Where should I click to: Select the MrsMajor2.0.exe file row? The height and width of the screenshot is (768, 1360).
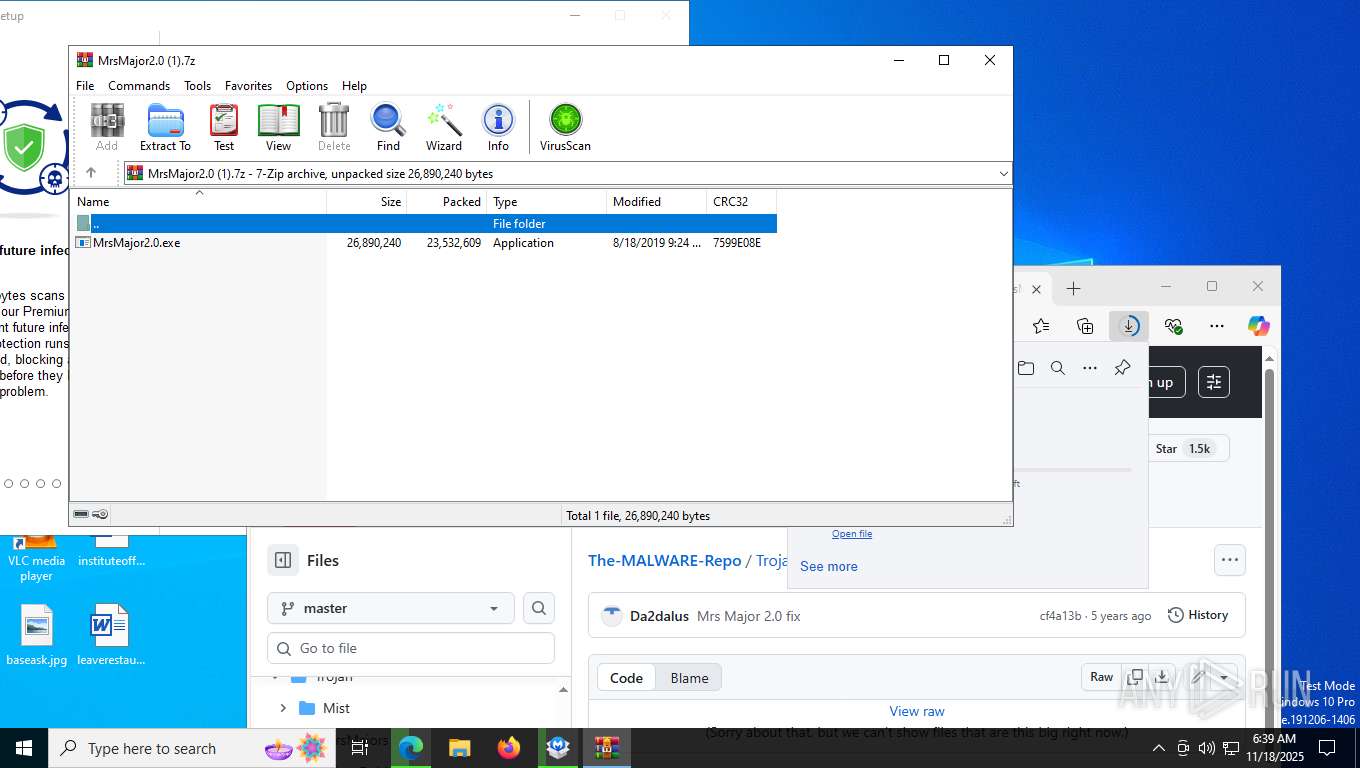pos(424,243)
